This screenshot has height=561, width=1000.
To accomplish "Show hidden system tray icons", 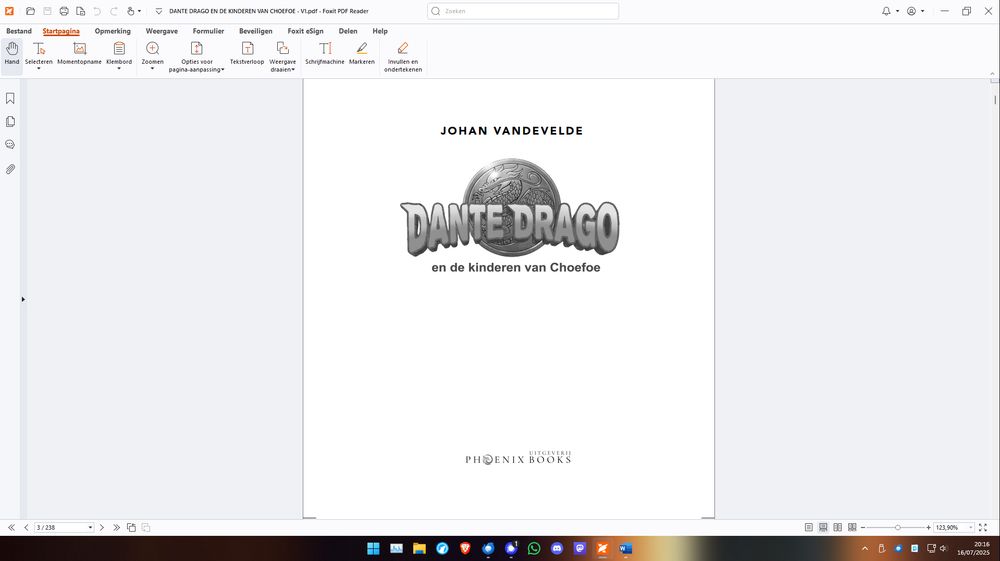I will coord(865,548).
